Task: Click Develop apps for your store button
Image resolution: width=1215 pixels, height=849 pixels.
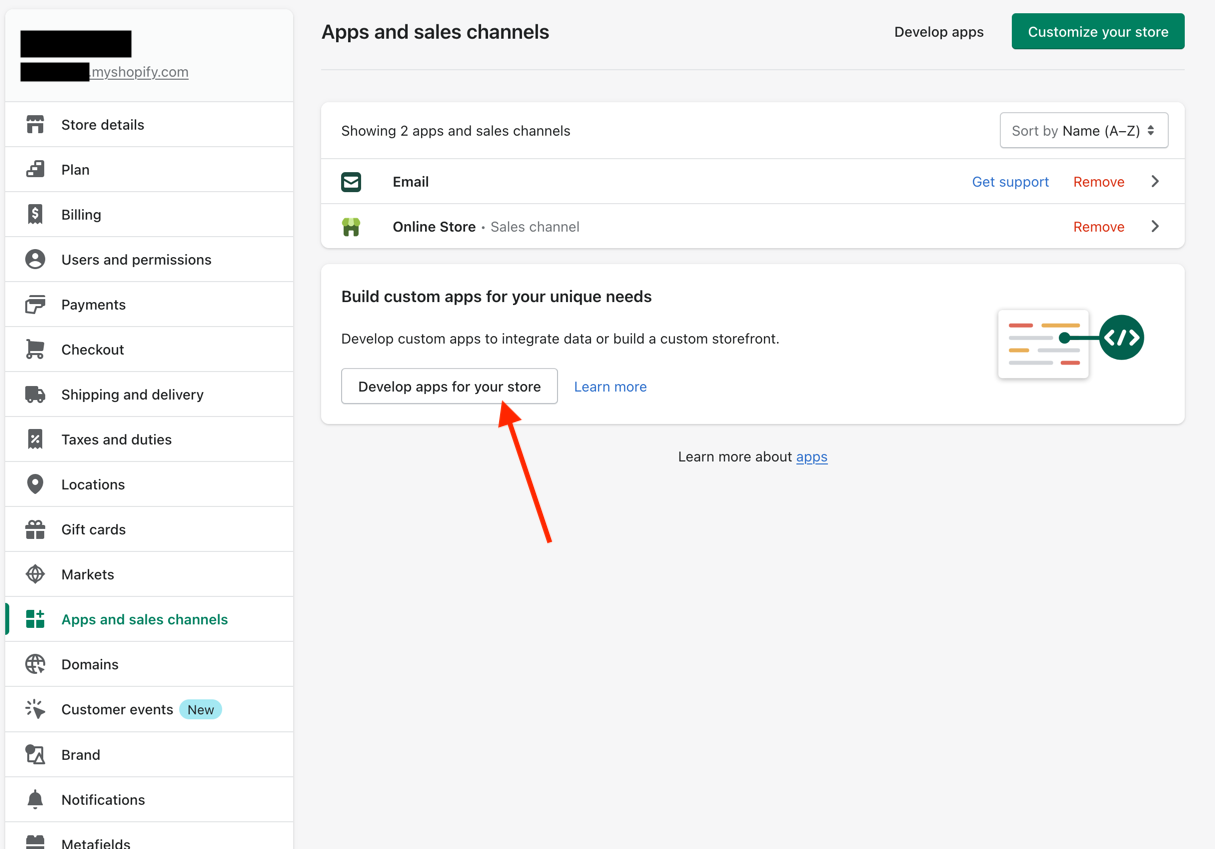Action: click(x=449, y=386)
